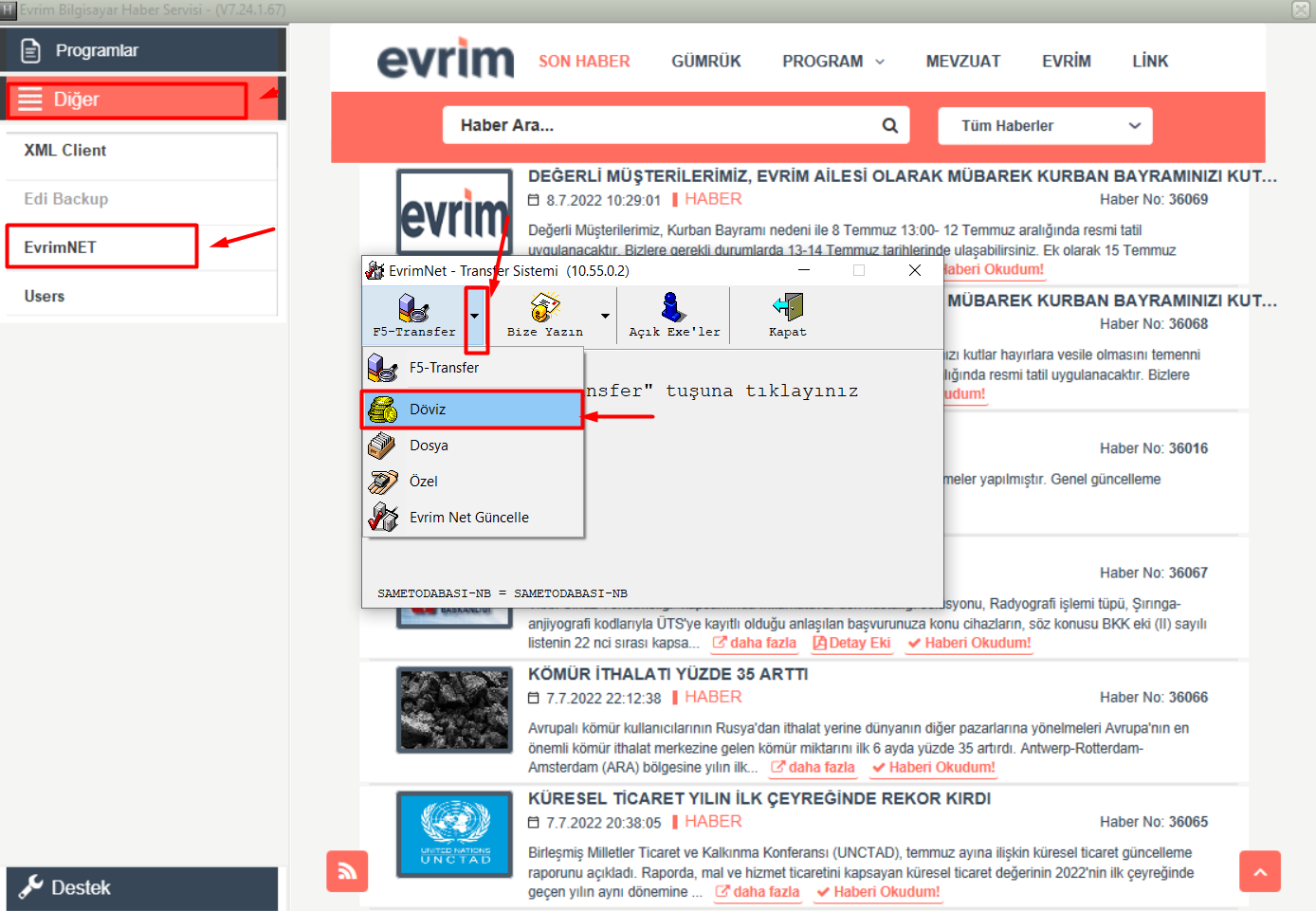Click the F5-Transfer toolbar icon
The width and height of the screenshot is (1316, 911).
[x=413, y=315]
